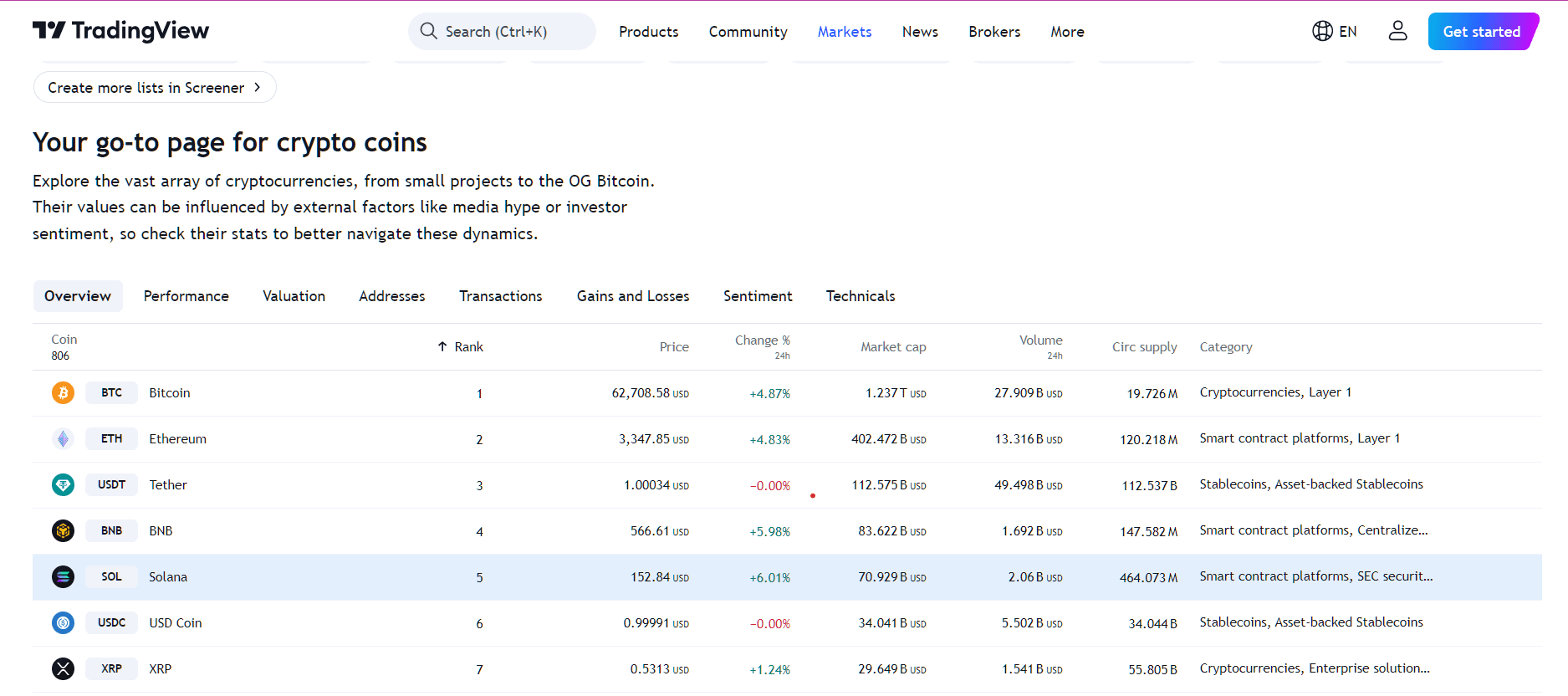
Task: Click the USD Coin logo
Action: click(x=63, y=623)
